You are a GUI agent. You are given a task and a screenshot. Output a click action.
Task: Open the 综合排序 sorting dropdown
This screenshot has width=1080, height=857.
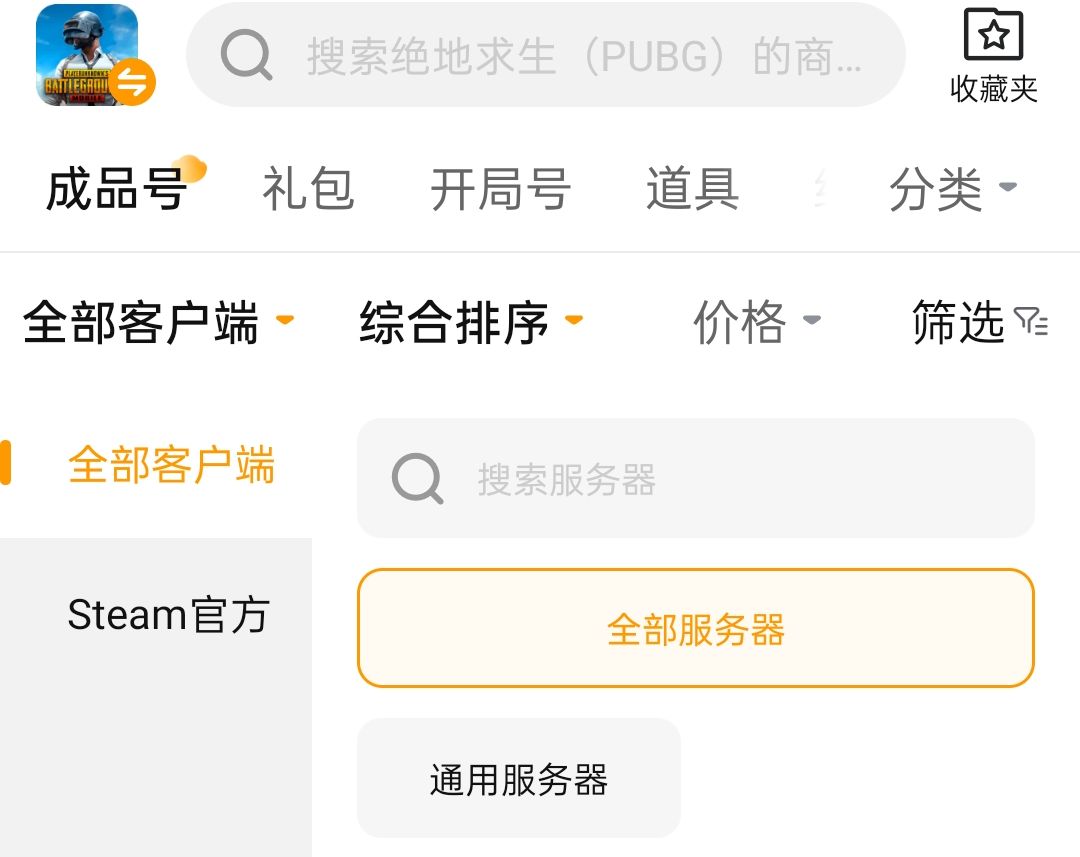tap(470, 322)
